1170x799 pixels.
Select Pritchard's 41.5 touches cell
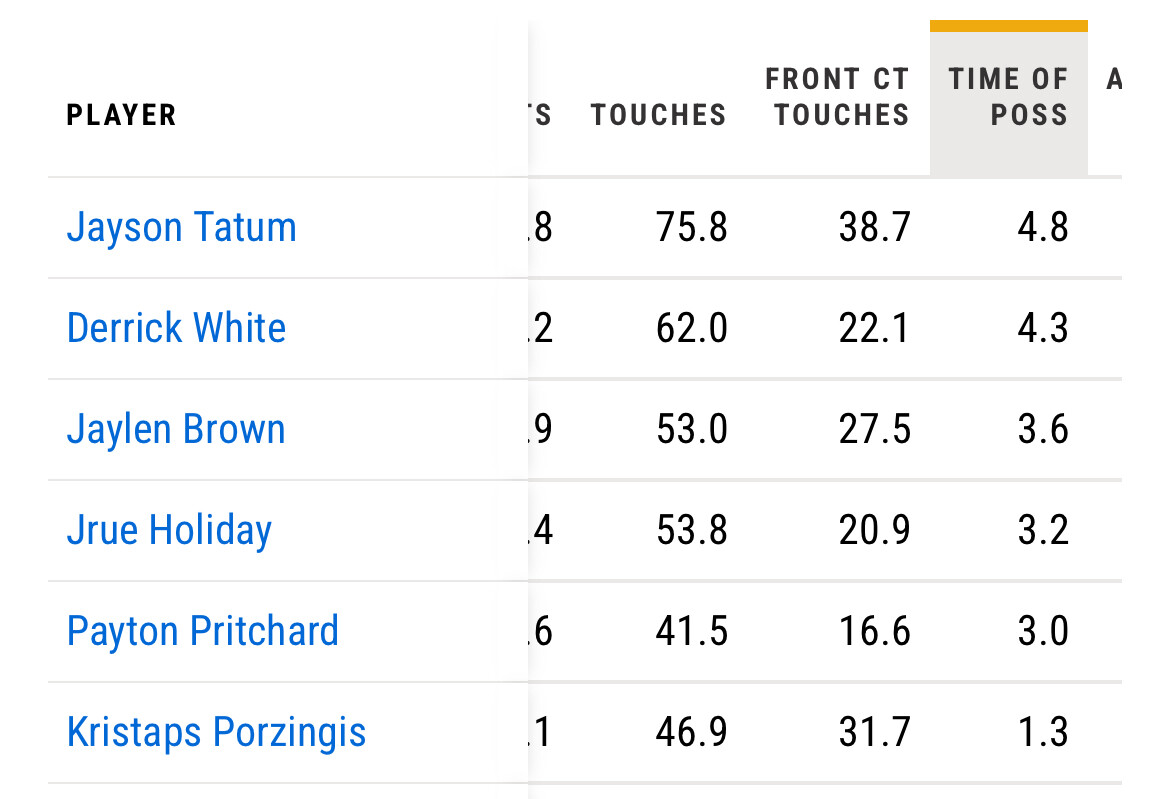click(x=692, y=632)
